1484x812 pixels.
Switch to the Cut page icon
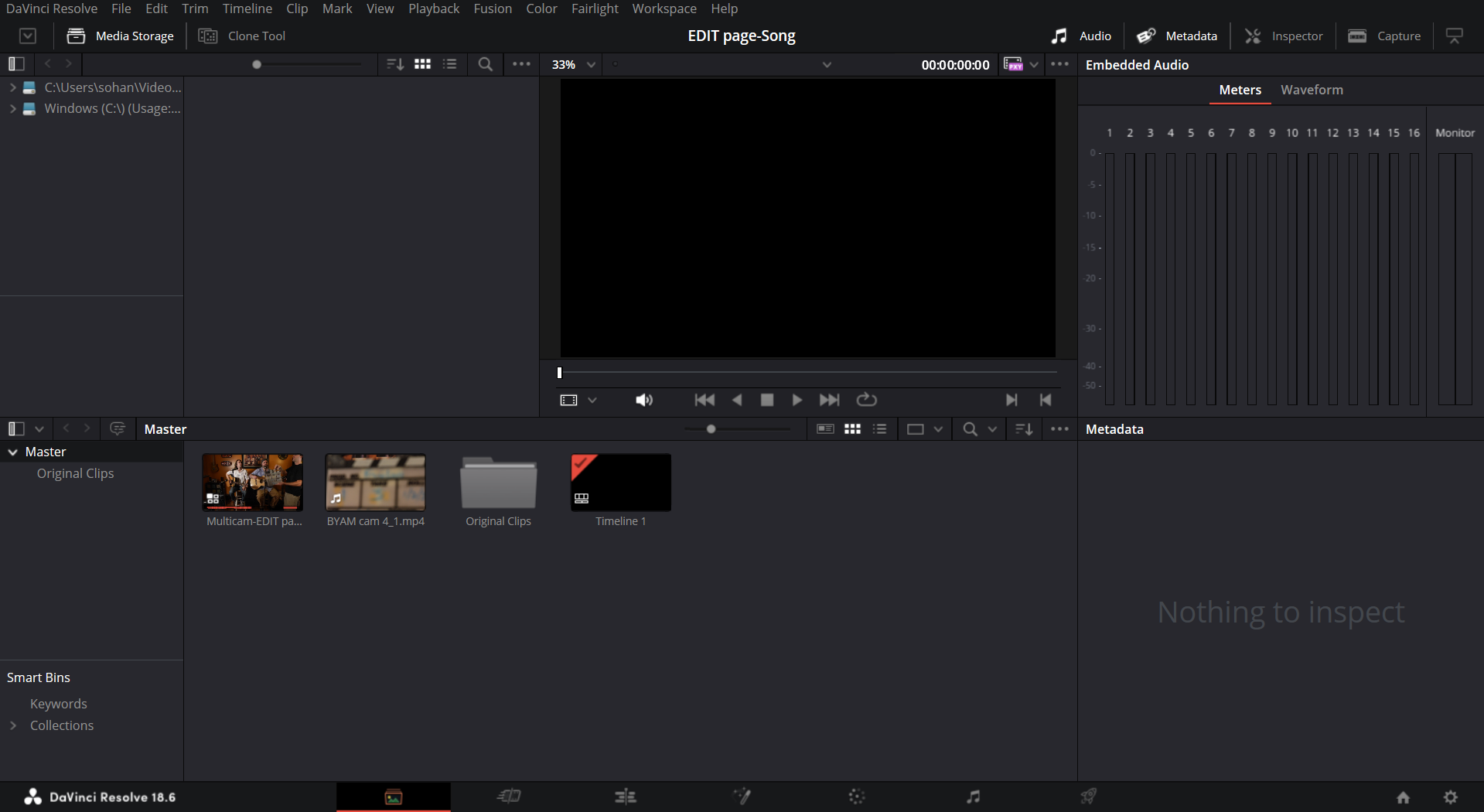click(x=509, y=796)
